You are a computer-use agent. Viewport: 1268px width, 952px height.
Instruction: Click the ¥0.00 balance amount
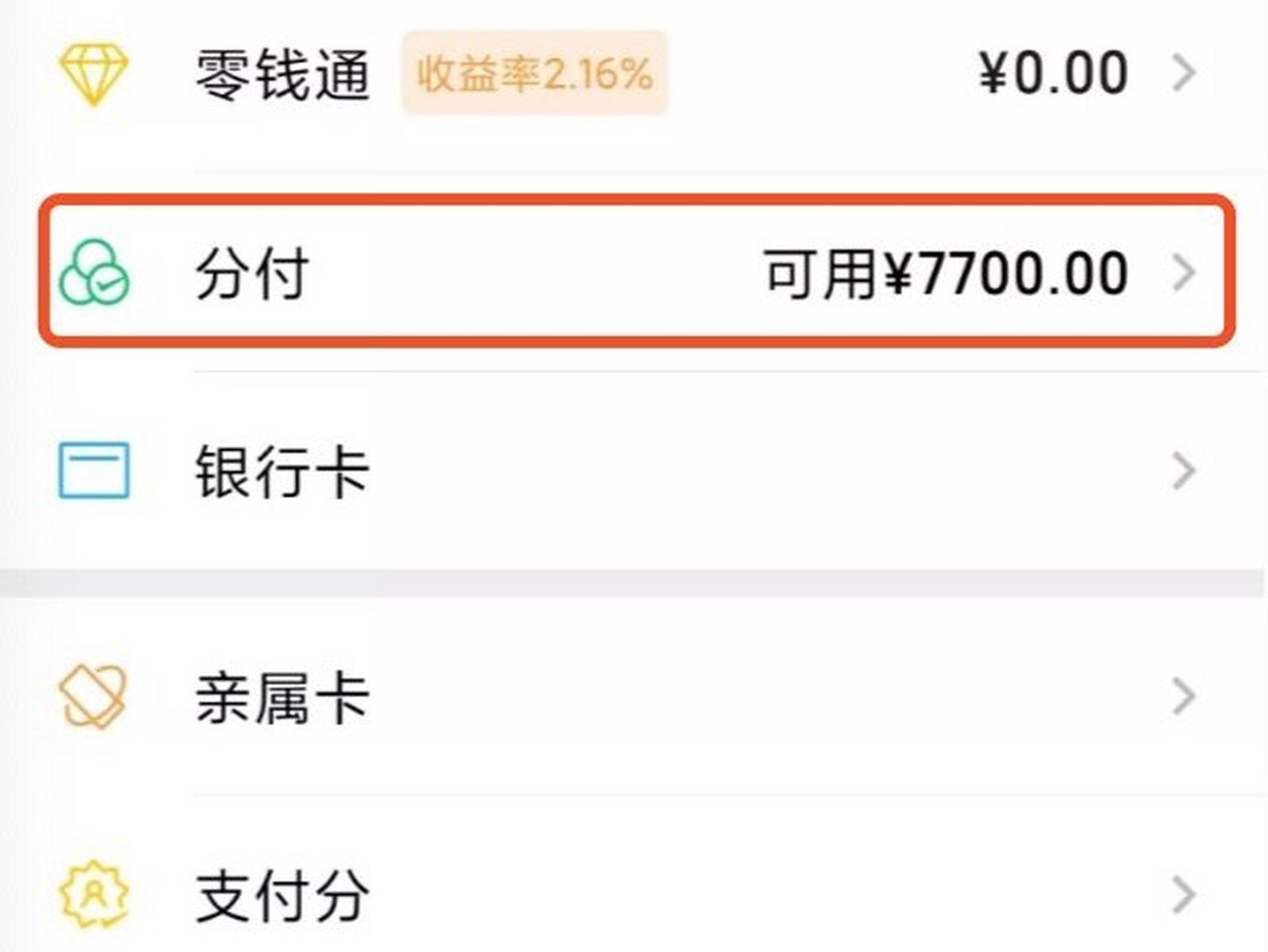tap(1053, 73)
